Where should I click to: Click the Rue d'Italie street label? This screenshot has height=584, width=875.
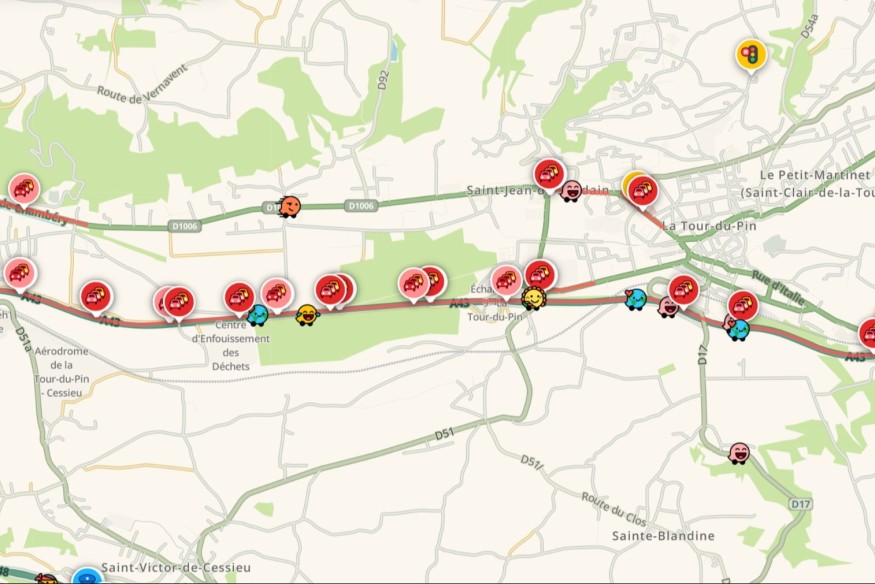point(778,288)
